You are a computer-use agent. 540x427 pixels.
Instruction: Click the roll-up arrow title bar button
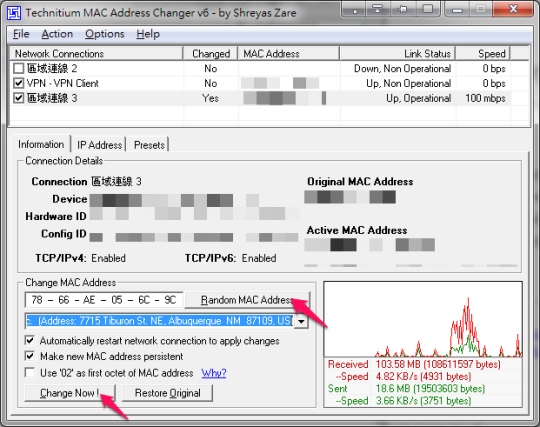(378, 9)
